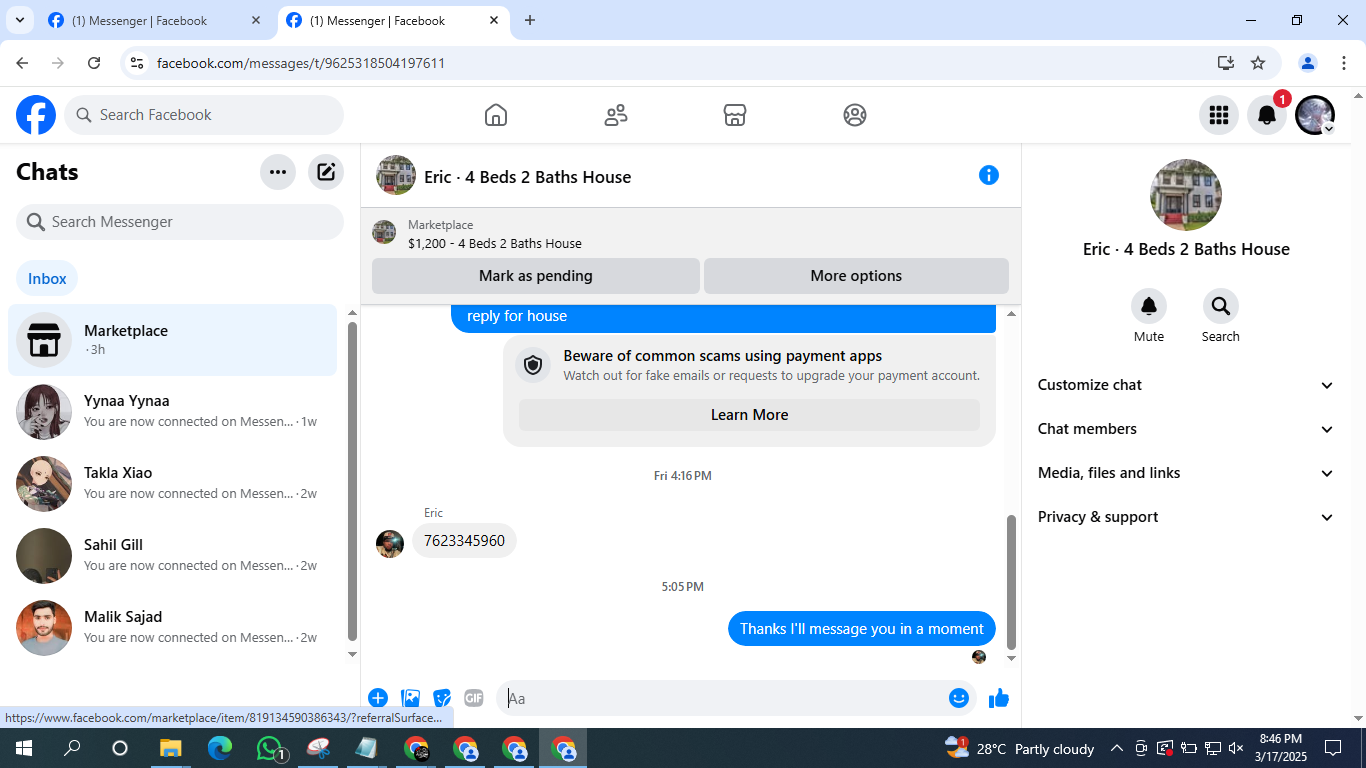Click the Search Facebook field
Screen dimensions: 1366x768
(x=204, y=115)
